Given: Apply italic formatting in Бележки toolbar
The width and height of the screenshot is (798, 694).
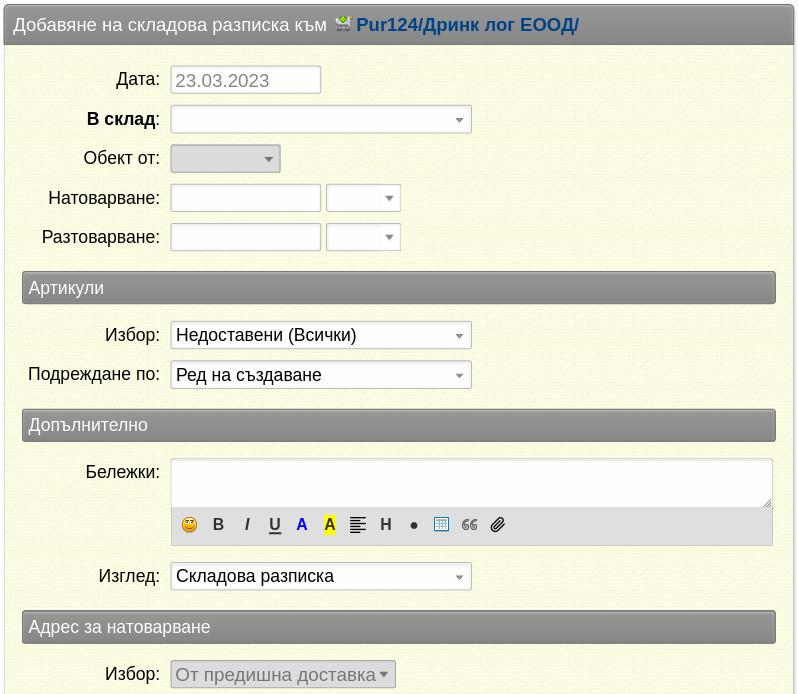Looking at the screenshot, I should (x=247, y=525).
